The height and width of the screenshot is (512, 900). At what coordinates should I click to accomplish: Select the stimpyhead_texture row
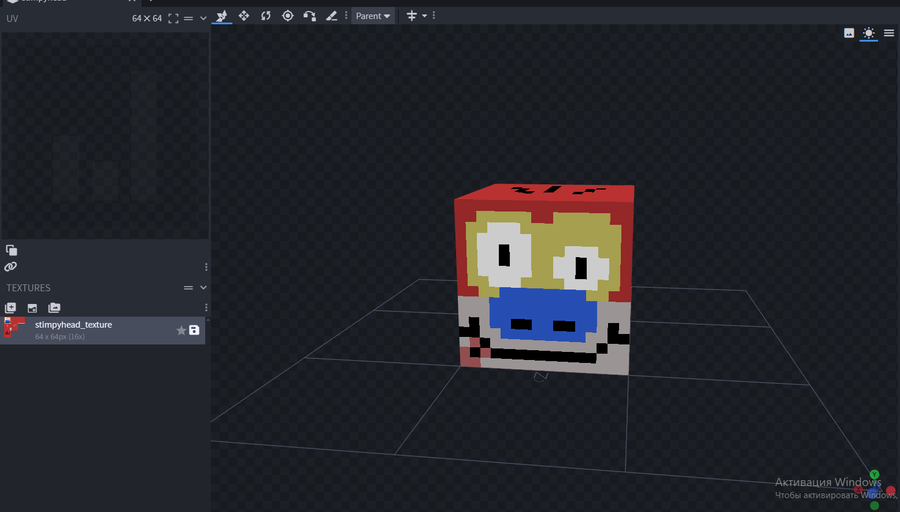click(103, 331)
